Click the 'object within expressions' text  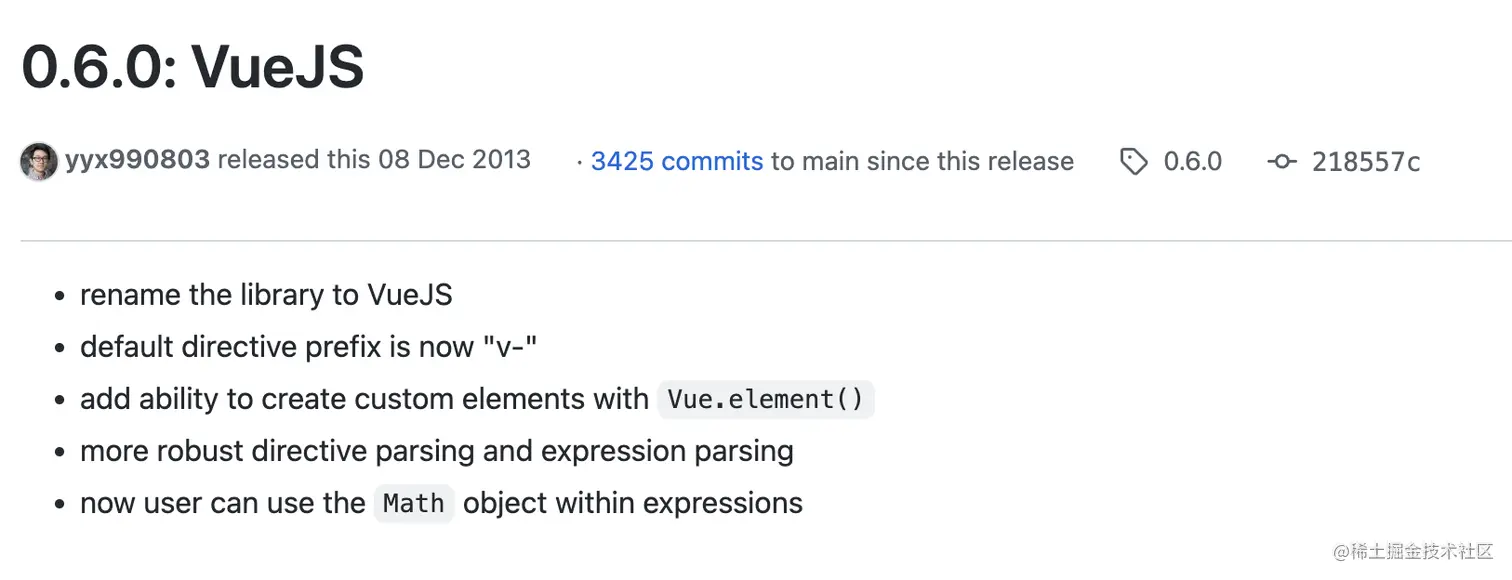click(633, 503)
